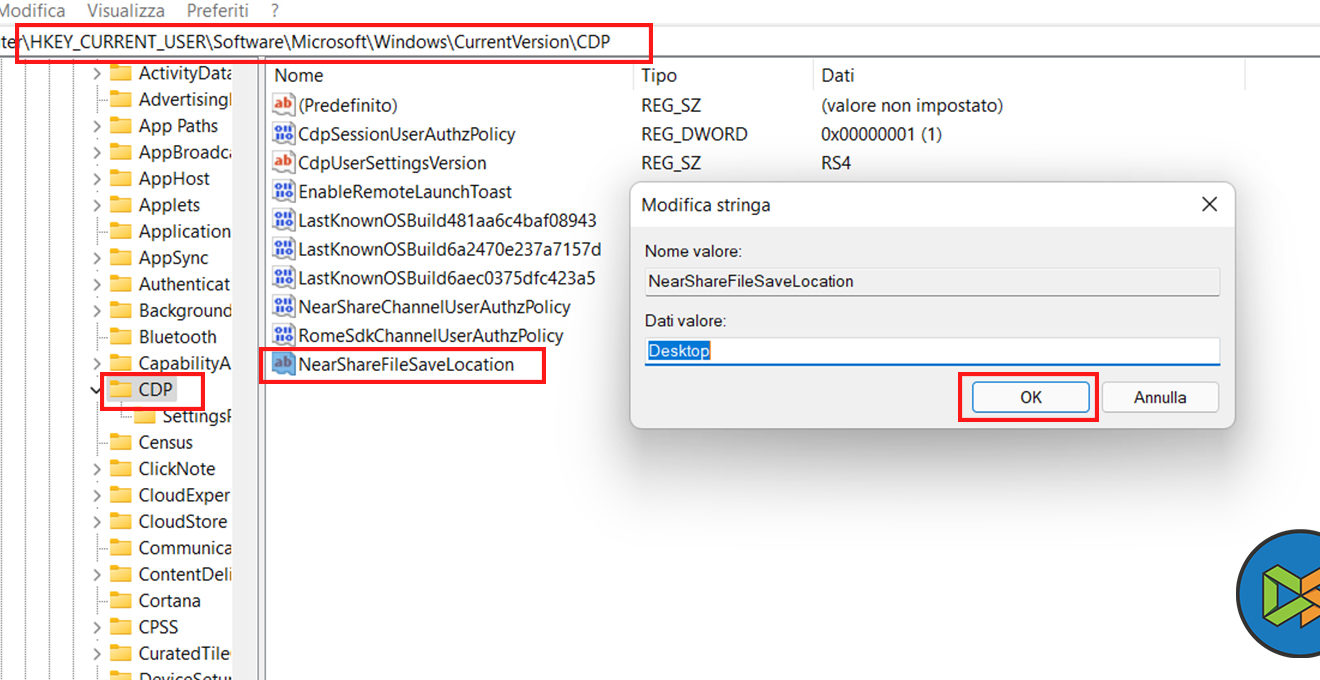Select the Background tree item
This screenshot has width=1320, height=680.
click(x=185, y=311)
